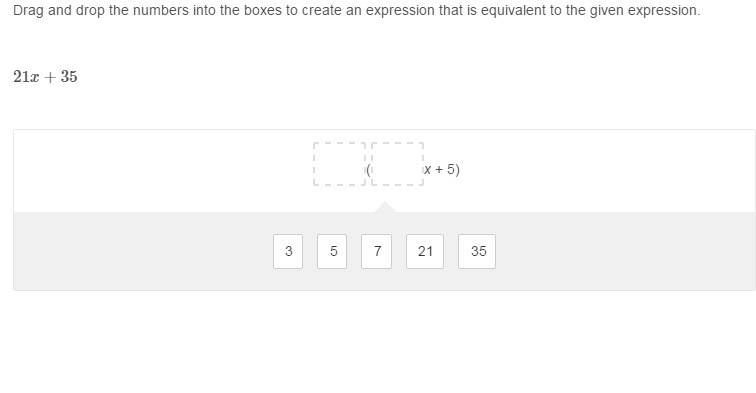Screen dimensions: 756x393
Task: Select the number tile 3
Action: (288, 251)
